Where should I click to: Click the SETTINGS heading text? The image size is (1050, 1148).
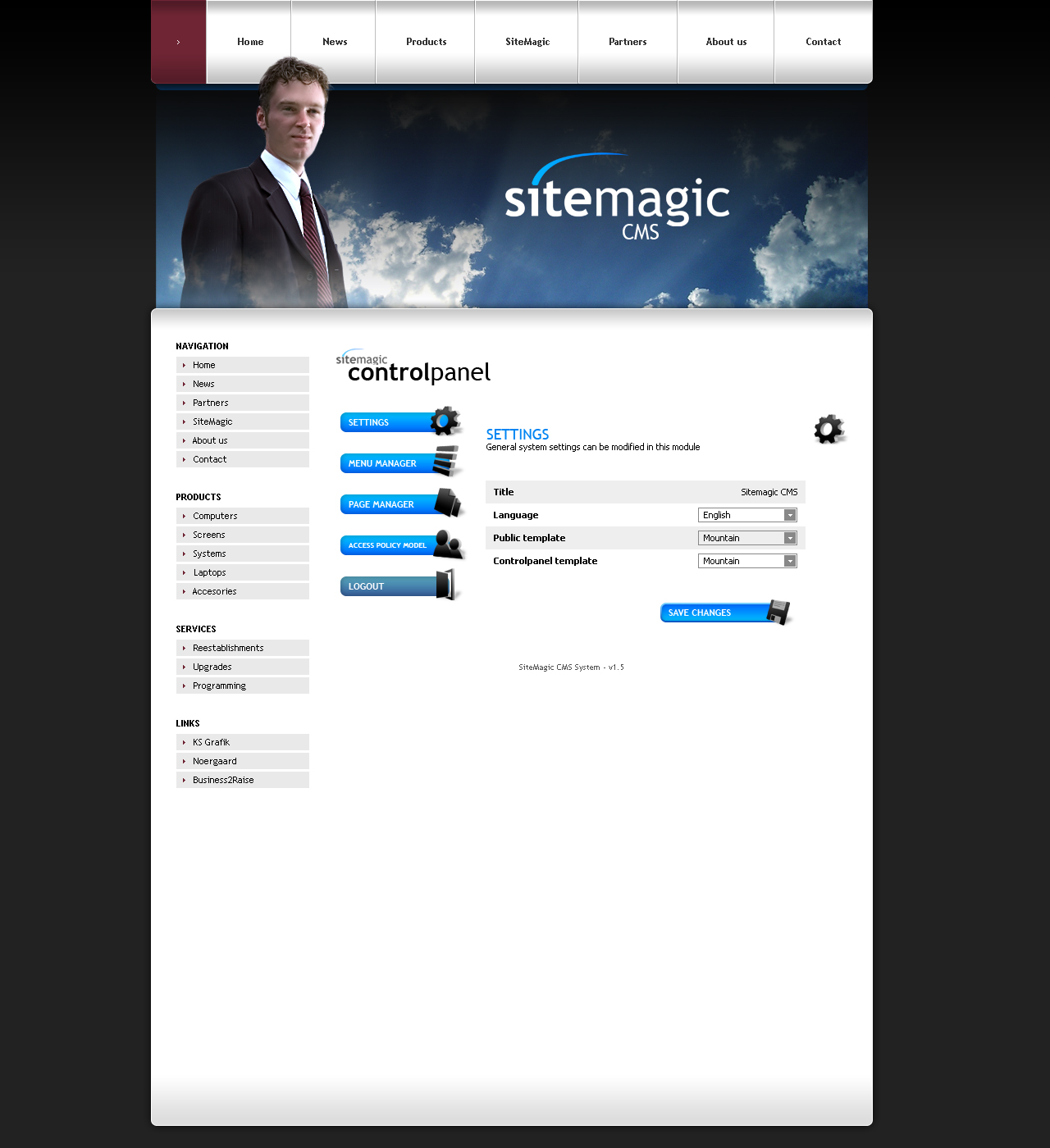tap(518, 435)
